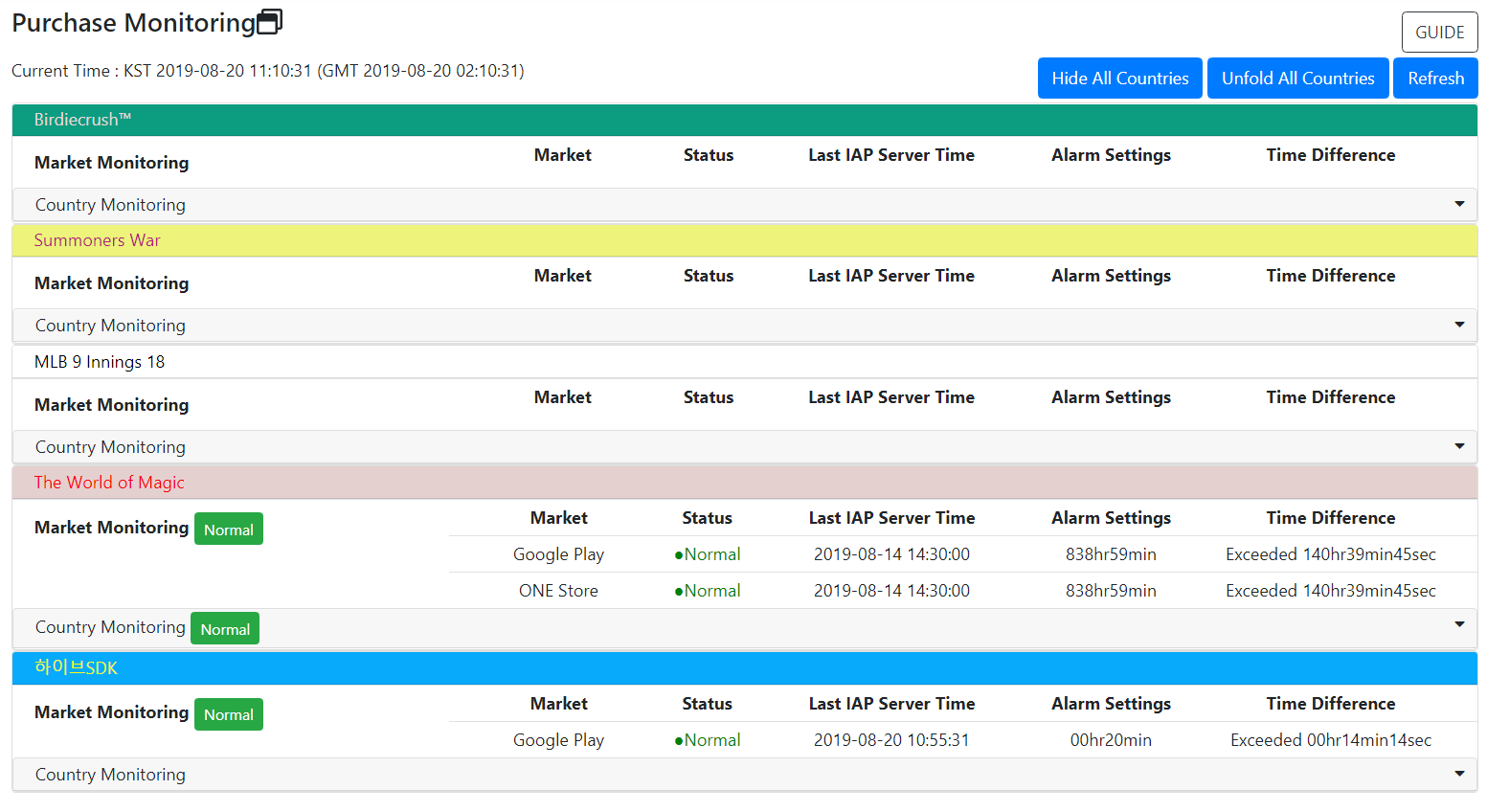
Task: Select the 하이브SDK game header
Action: pyautogui.click(x=745, y=668)
